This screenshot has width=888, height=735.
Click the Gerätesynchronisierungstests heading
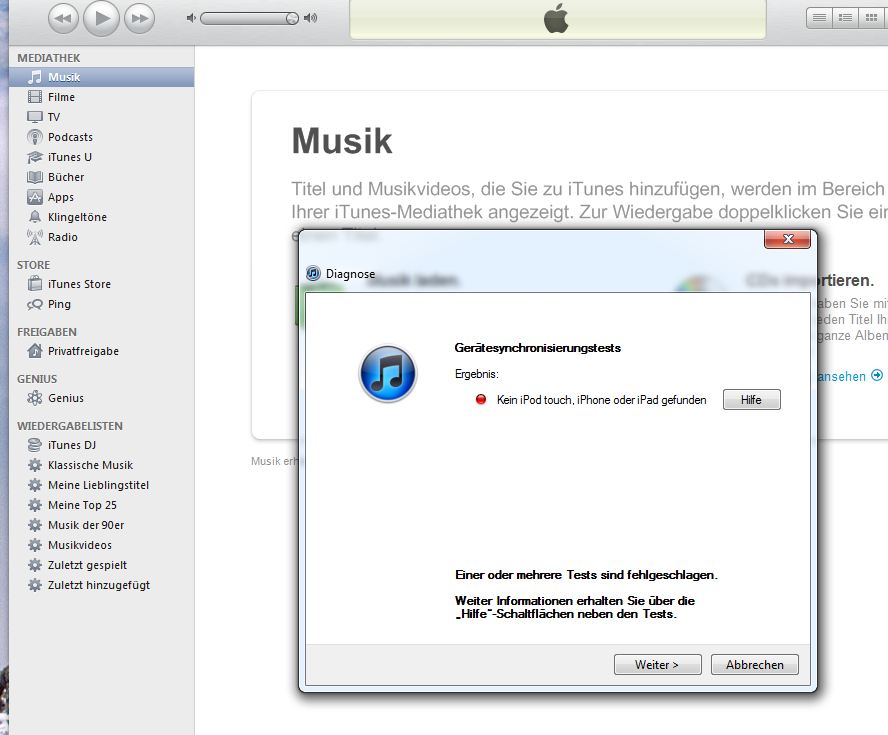click(x=537, y=348)
